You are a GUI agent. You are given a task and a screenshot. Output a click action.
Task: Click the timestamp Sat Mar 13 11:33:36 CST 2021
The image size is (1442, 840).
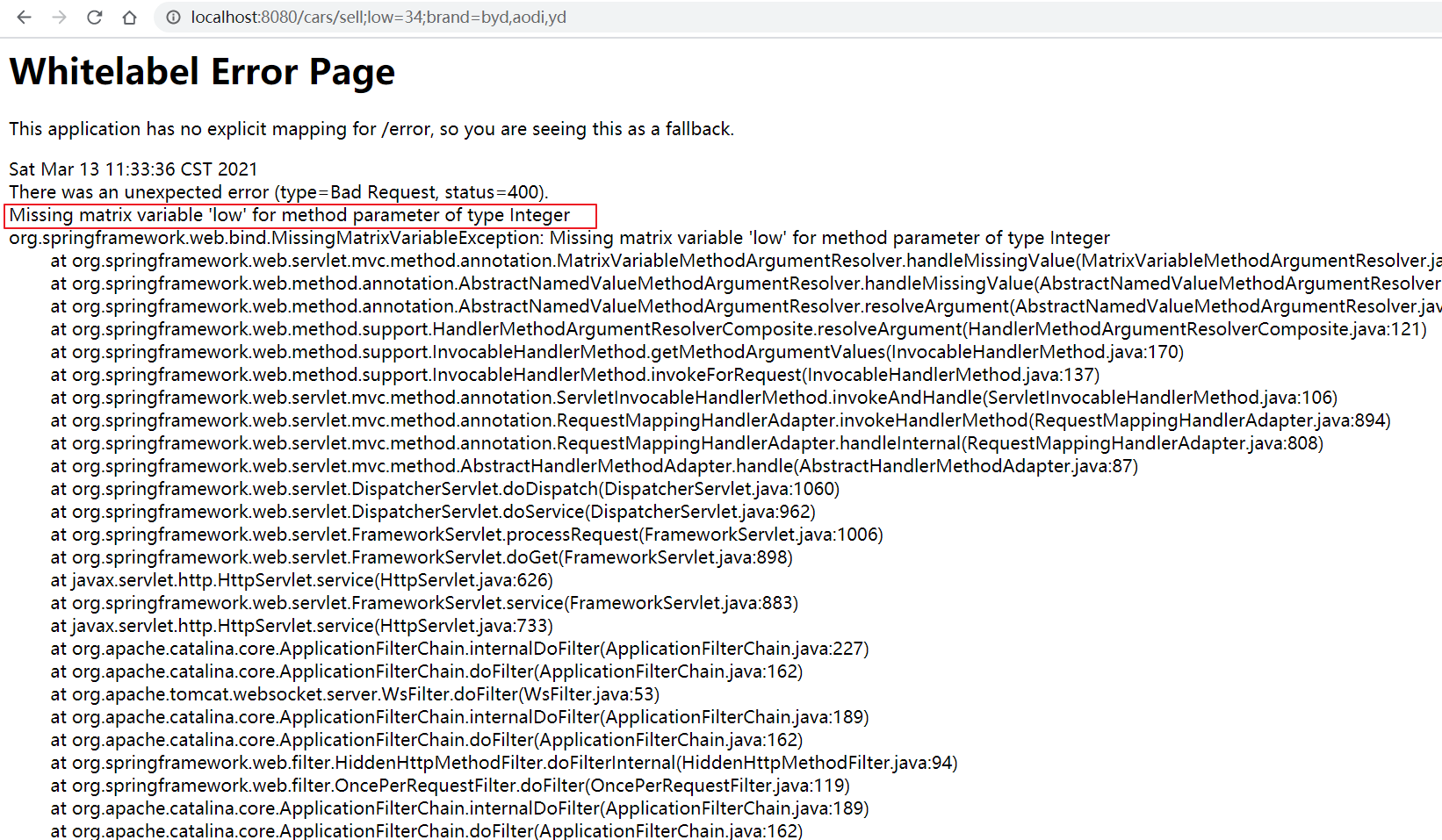[x=133, y=169]
